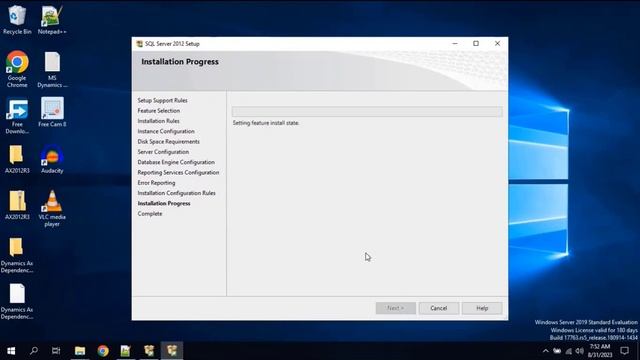Screen dimensions: 640x360
Task: Click the 'Setting feature install state' text
Action: point(266,123)
